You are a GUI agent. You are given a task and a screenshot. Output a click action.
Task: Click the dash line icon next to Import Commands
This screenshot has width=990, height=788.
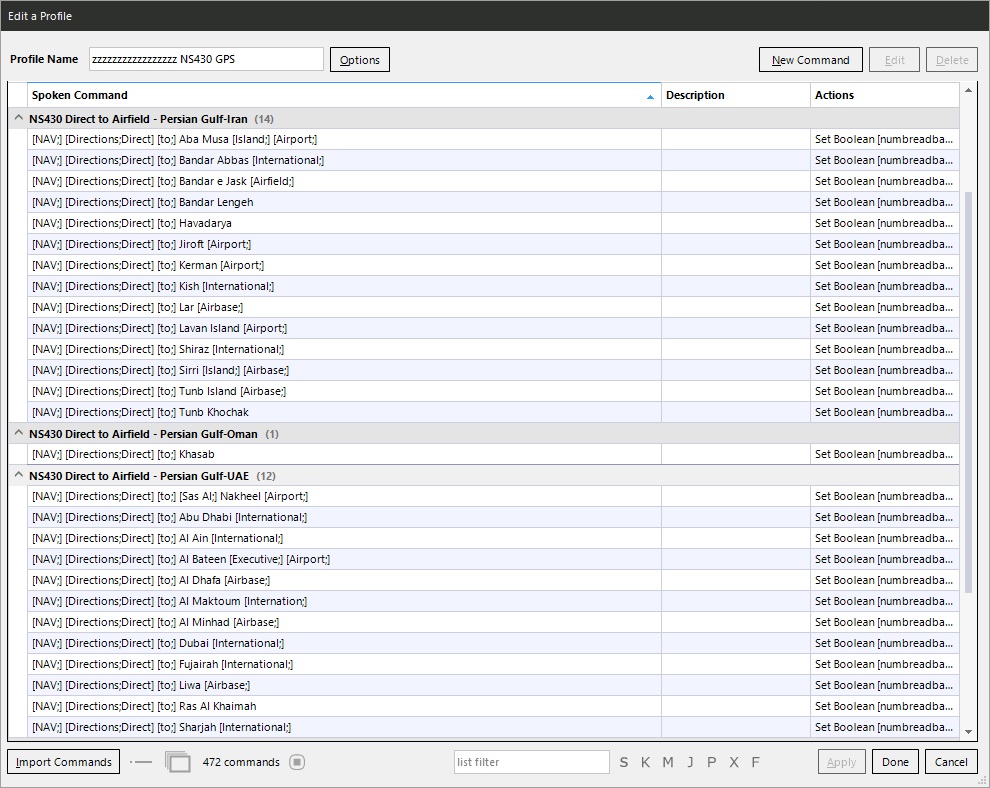(x=142, y=762)
